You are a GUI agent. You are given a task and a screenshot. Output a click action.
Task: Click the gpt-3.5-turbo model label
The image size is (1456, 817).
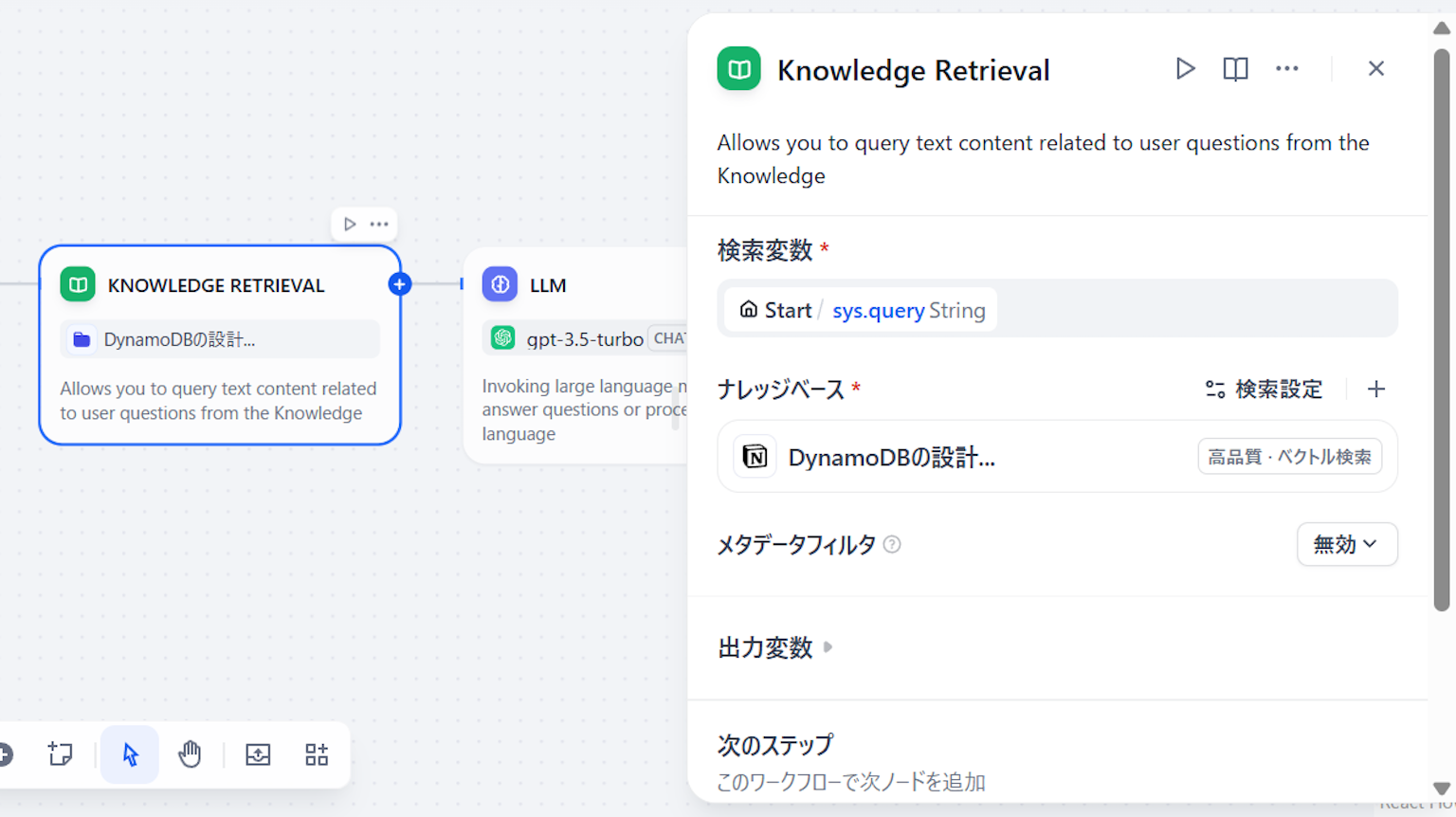pyautogui.click(x=585, y=339)
